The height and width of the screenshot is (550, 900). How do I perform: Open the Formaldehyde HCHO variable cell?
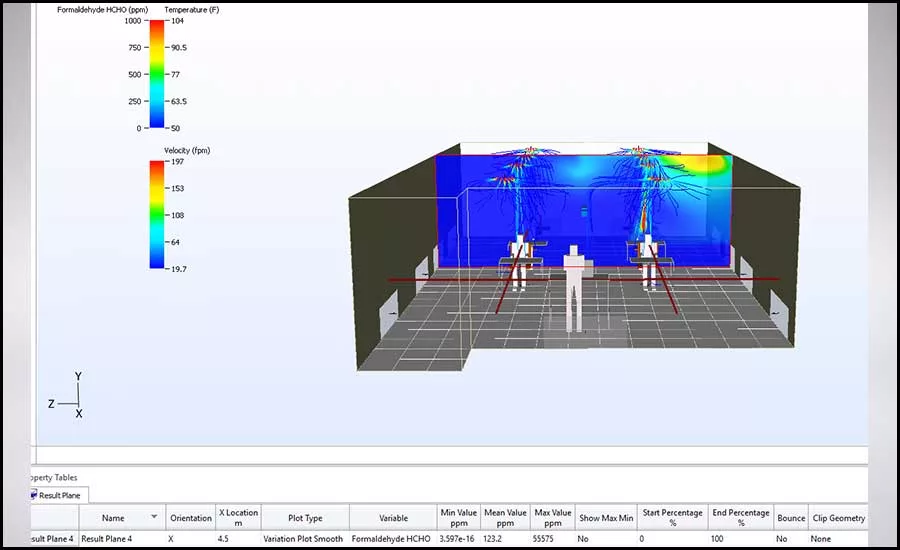tap(393, 539)
